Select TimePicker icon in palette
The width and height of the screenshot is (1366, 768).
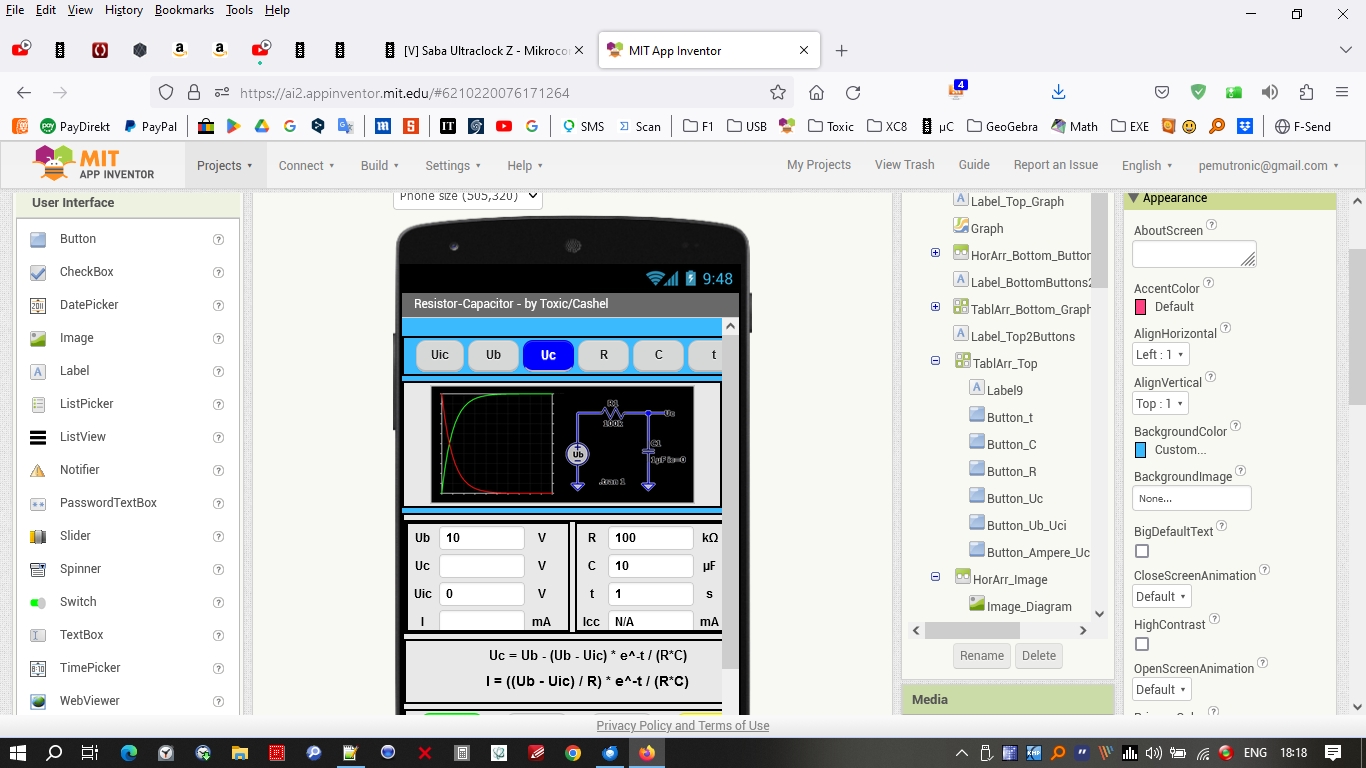[x=38, y=668]
